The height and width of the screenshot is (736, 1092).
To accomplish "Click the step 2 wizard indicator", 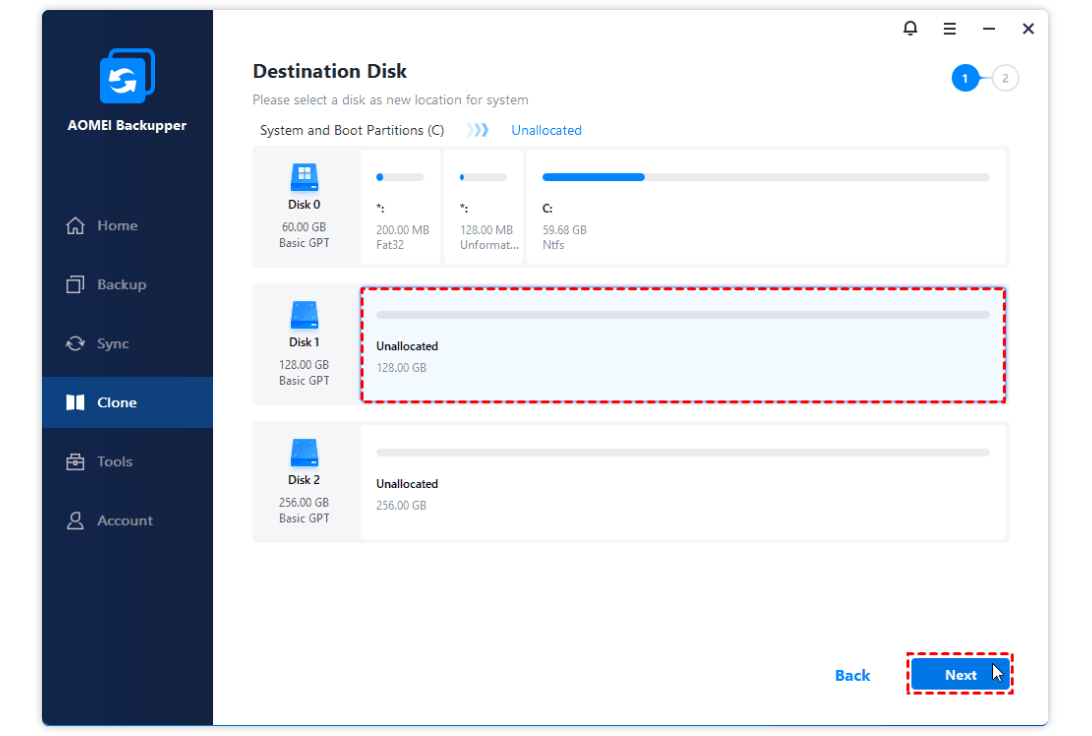I will tap(1005, 78).
